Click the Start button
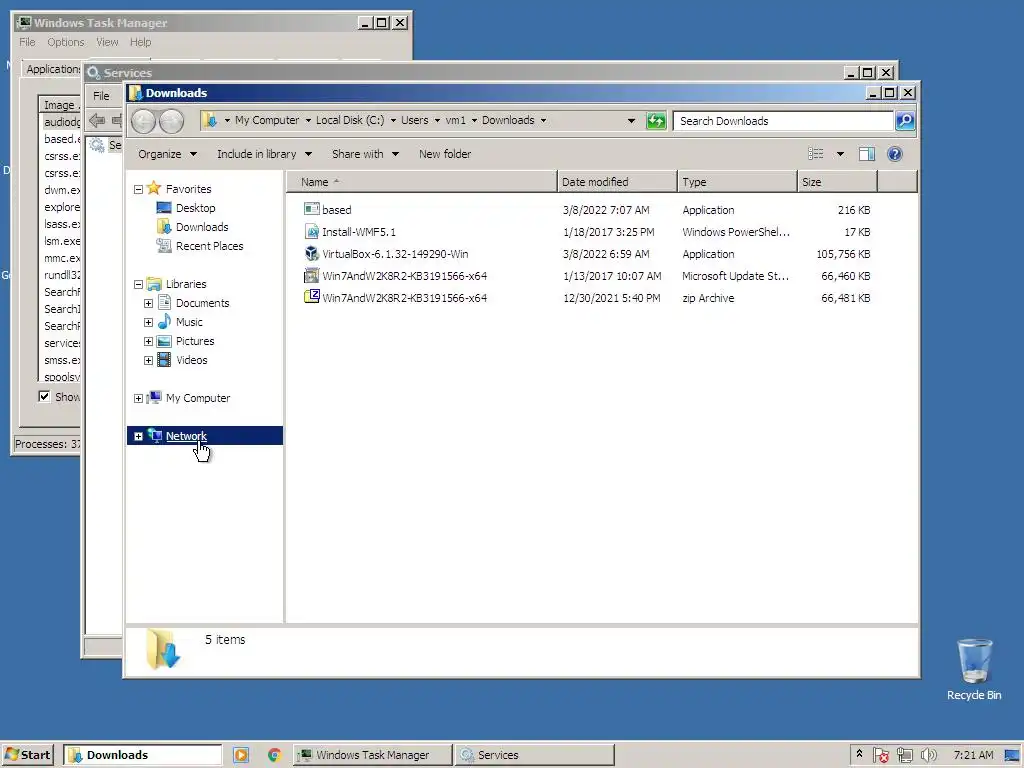This screenshot has height=768, width=1024. point(28,755)
